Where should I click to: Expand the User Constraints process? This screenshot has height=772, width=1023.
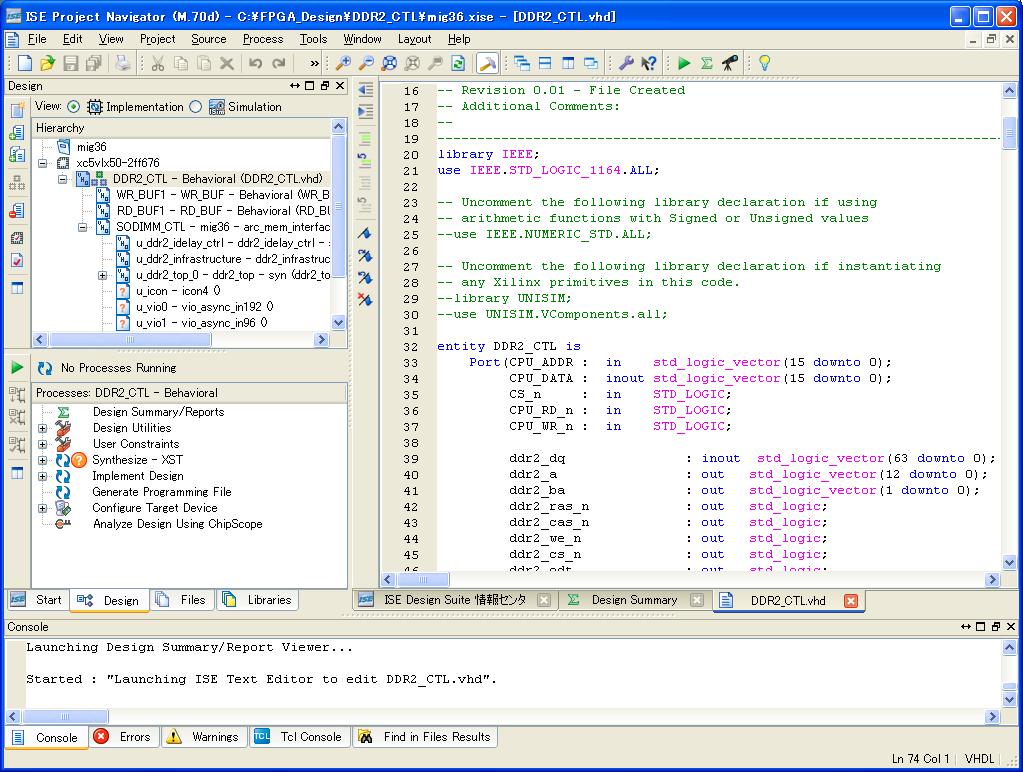click(x=42, y=444)
